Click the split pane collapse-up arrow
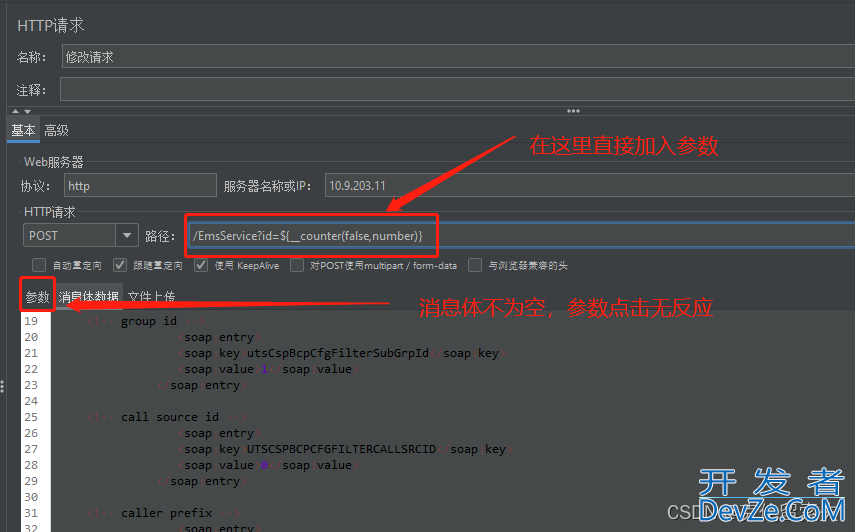The image size is (855, 532). 15,111
